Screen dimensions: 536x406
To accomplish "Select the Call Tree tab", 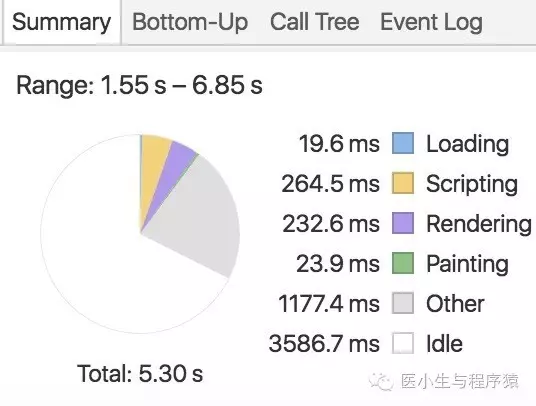I will tap(314, 22).
